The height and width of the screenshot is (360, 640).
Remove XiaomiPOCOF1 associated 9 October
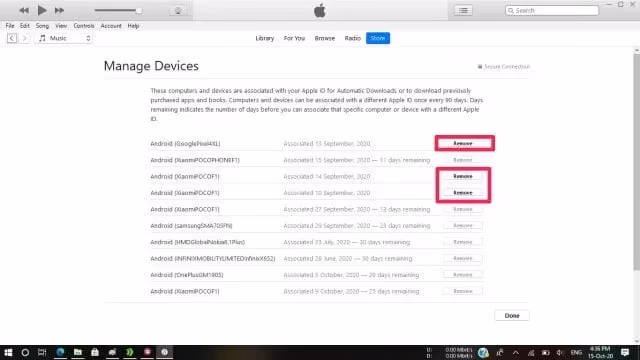click(x=463, y=291)
